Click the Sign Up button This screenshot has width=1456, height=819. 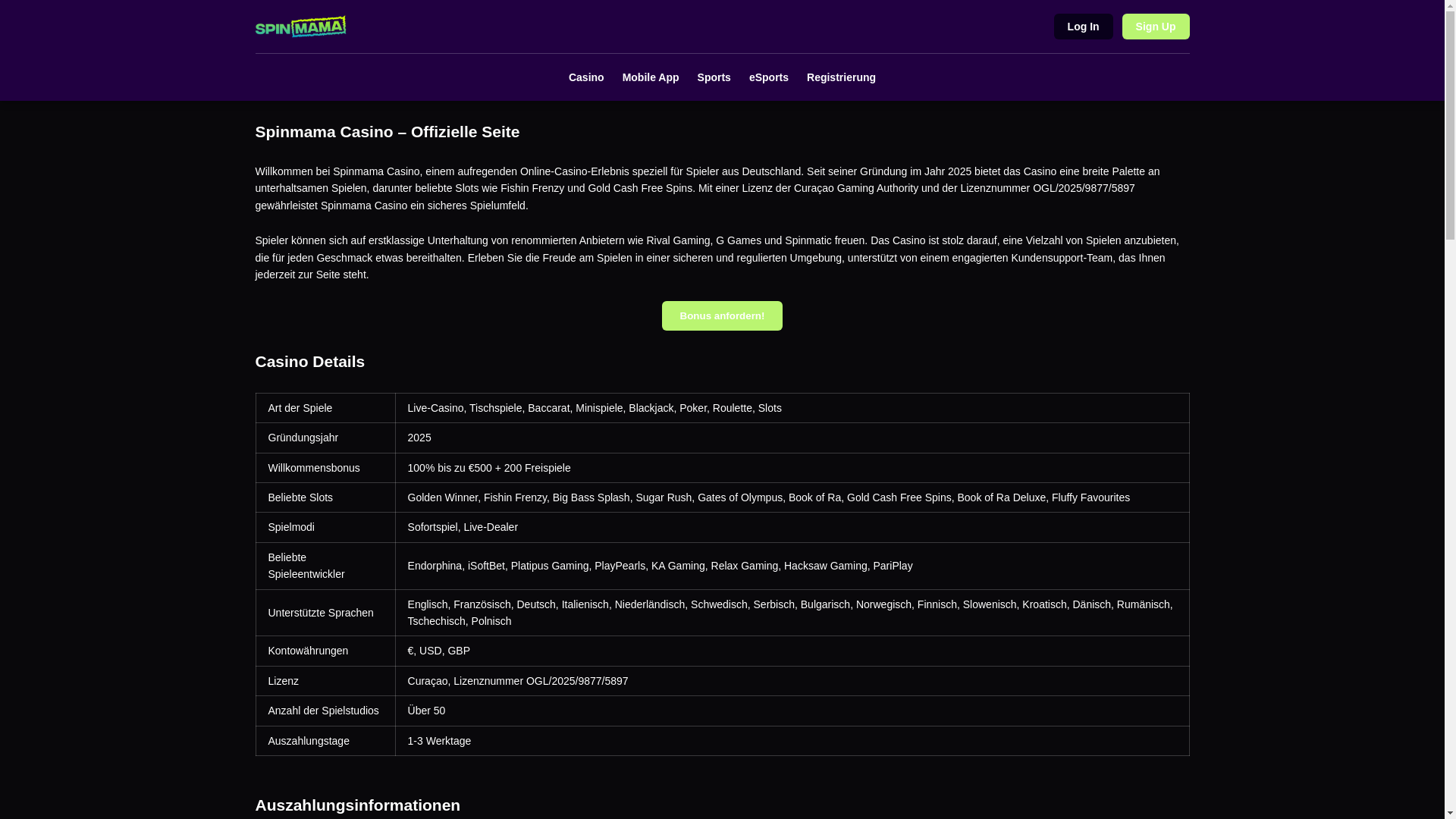coord(1156,27)
